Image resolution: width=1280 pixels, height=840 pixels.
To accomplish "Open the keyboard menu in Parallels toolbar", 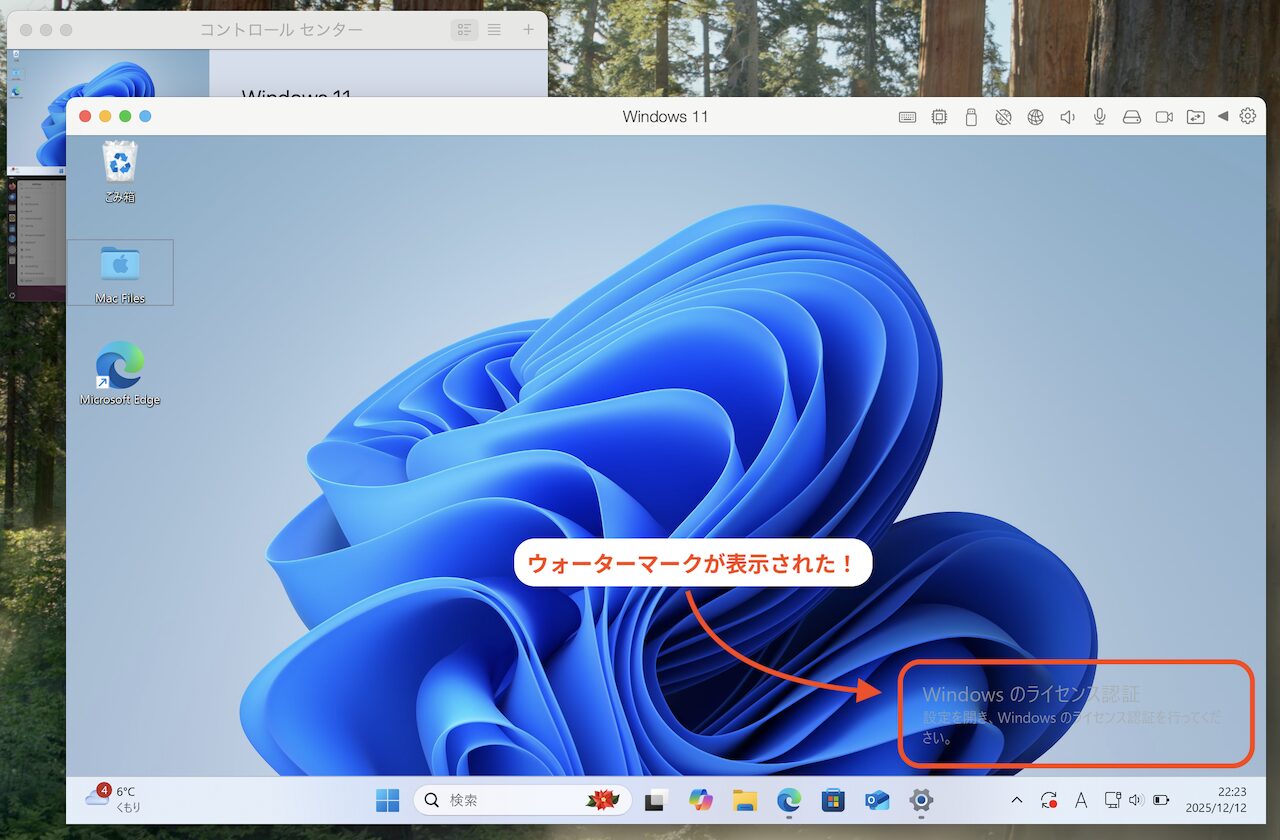I will point(907,117).
